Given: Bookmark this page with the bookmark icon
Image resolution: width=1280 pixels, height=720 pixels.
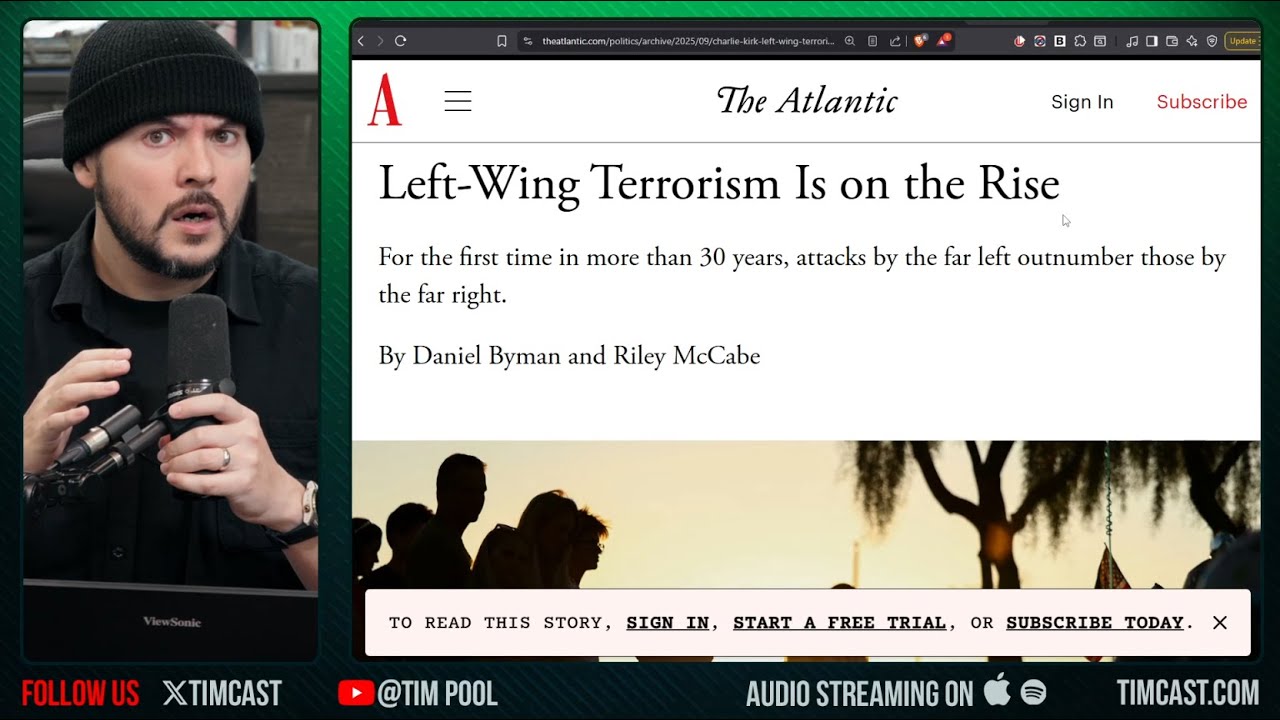Looking at the screenshot, I should click(502, 41).
